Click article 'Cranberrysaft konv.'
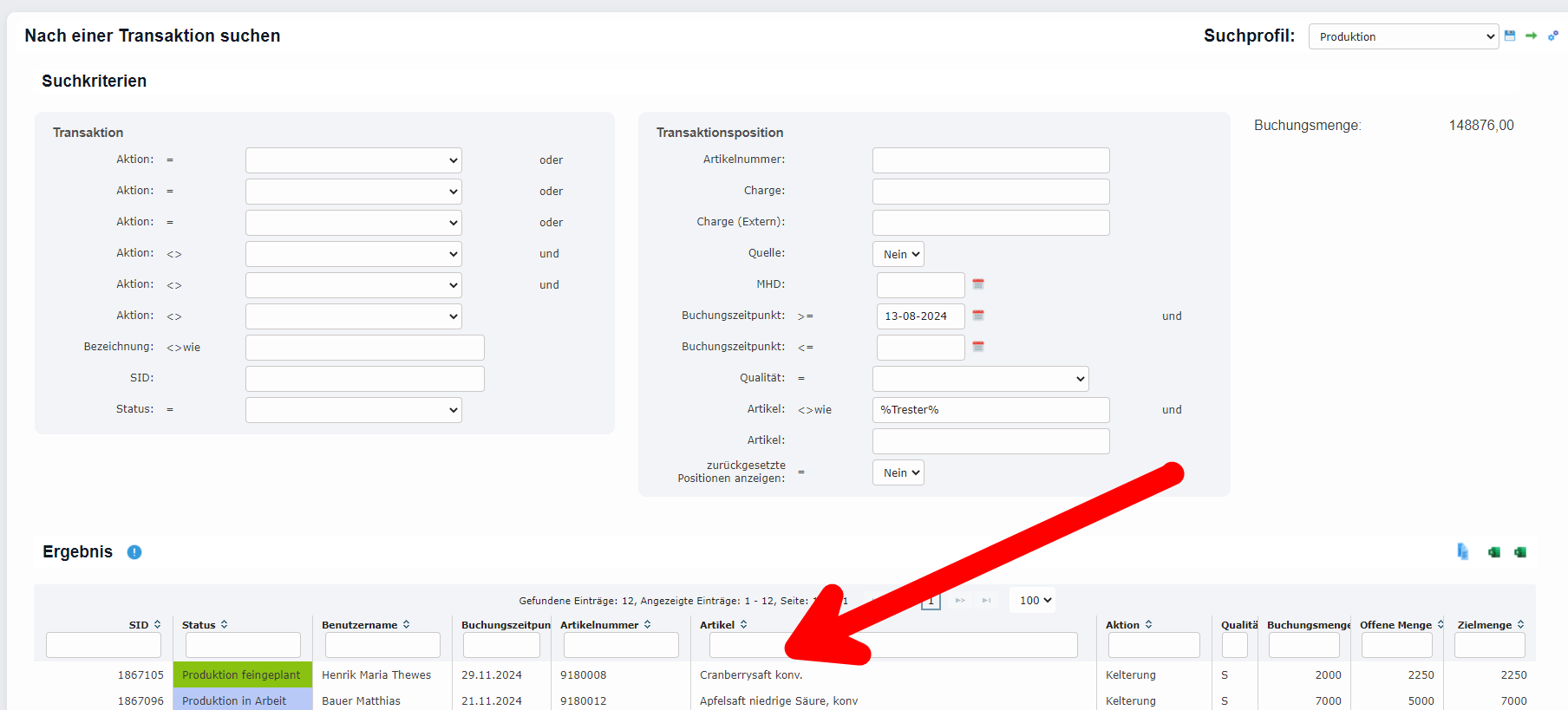 751,674
